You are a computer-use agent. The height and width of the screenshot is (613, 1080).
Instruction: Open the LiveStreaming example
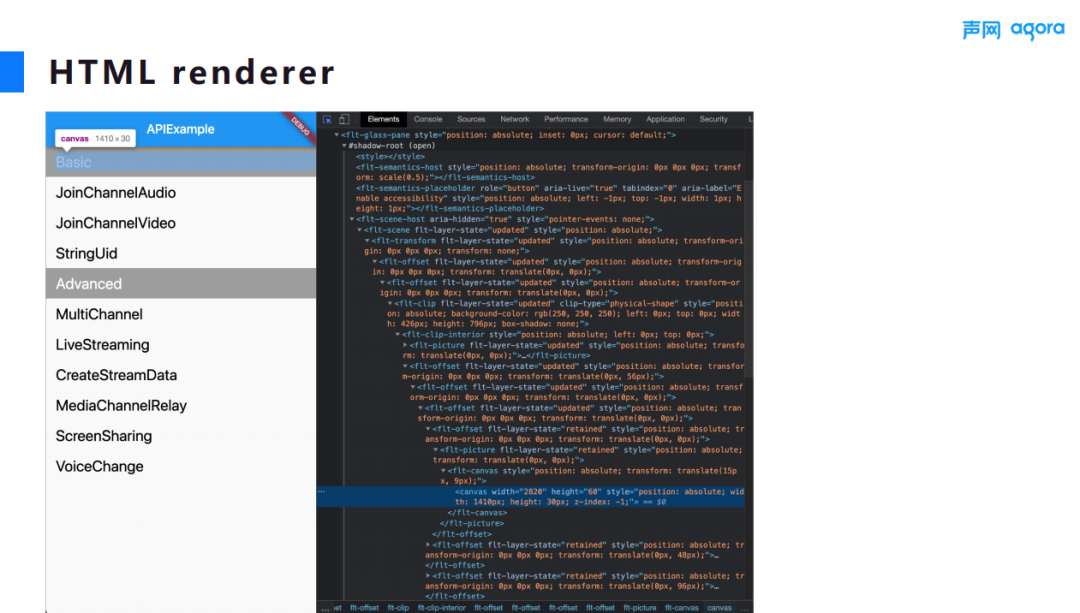tap(180, 344)
